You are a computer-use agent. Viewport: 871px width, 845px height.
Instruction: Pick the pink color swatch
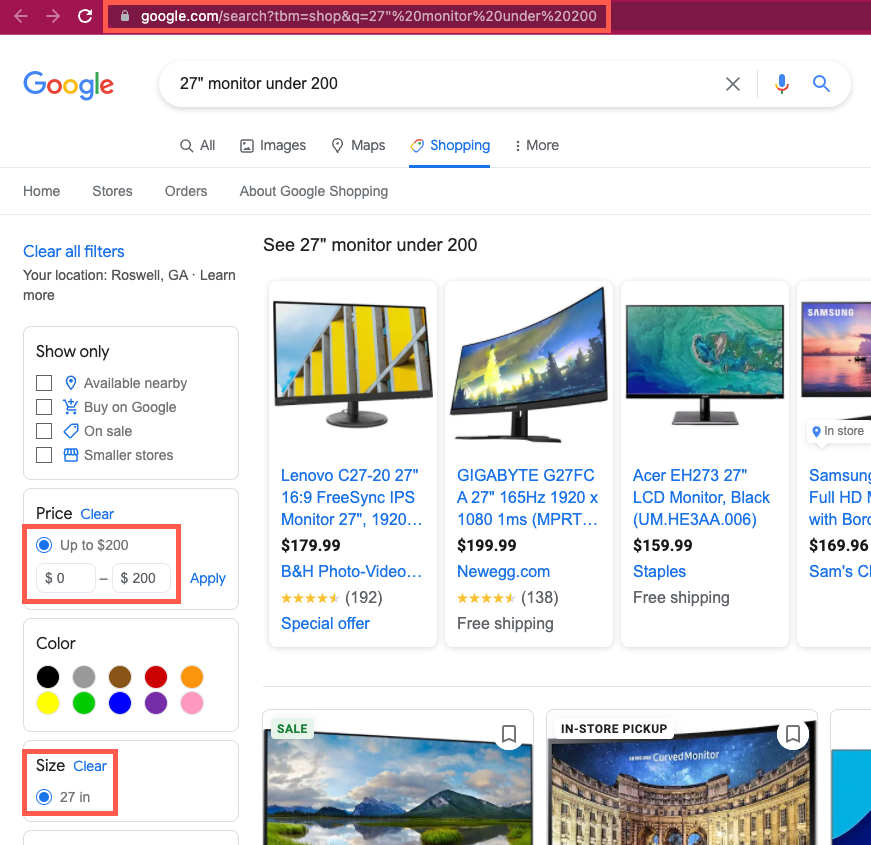tap(192, 703)
